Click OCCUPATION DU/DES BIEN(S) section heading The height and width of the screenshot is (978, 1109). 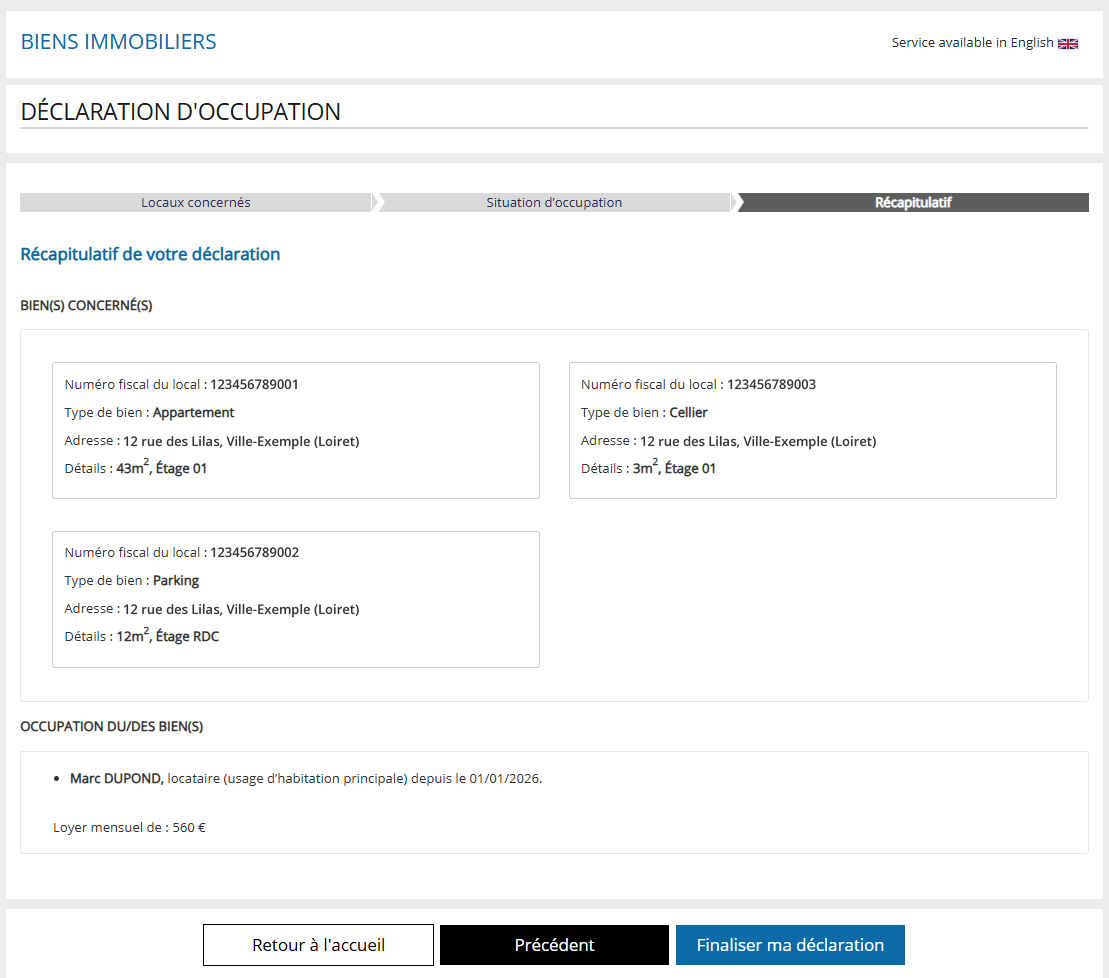click(112, 727)
